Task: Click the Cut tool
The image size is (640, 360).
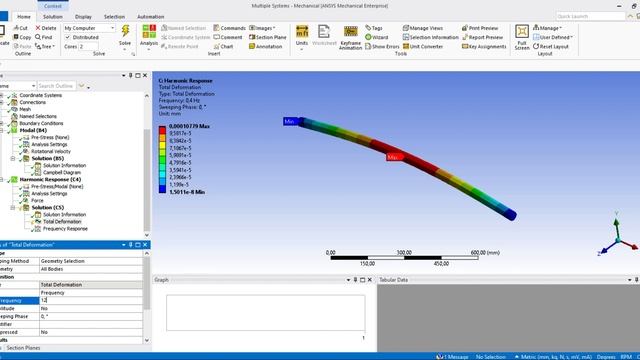Action: [x=21, y=28]
